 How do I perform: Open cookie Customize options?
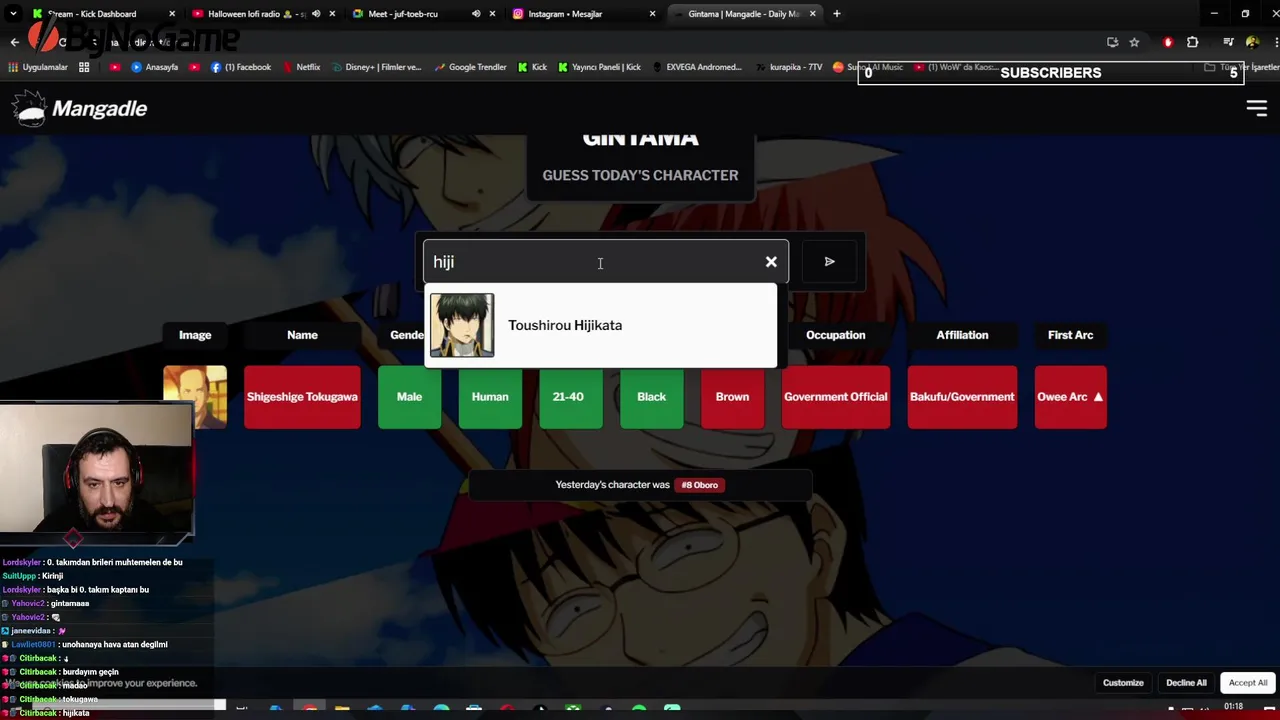tap(1123, 683)
